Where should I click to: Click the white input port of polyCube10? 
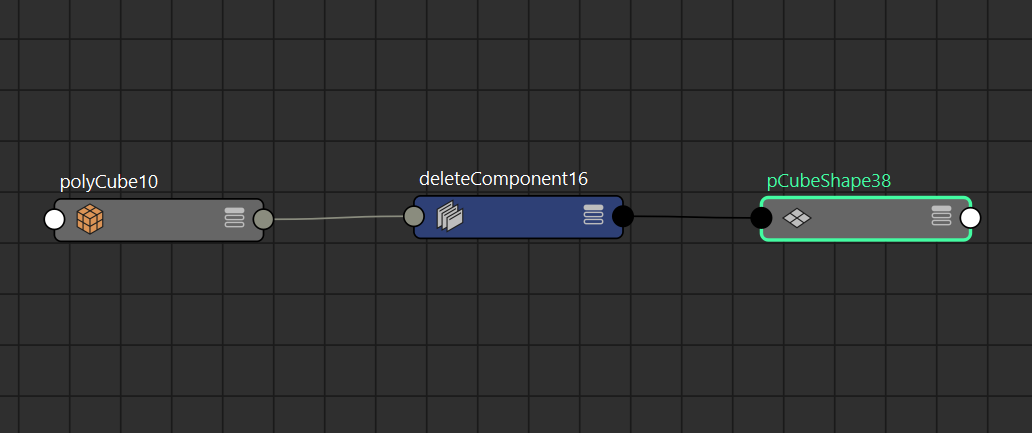click(x=55, y=219)
